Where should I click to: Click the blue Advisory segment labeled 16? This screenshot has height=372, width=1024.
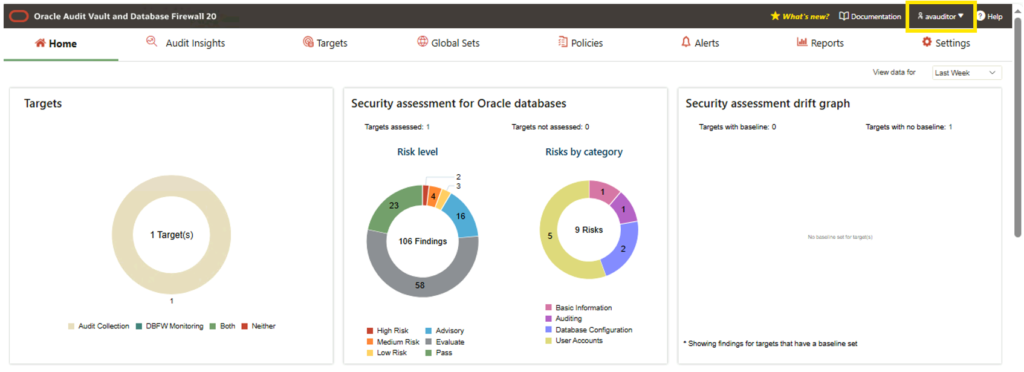(x=460, y=216)
